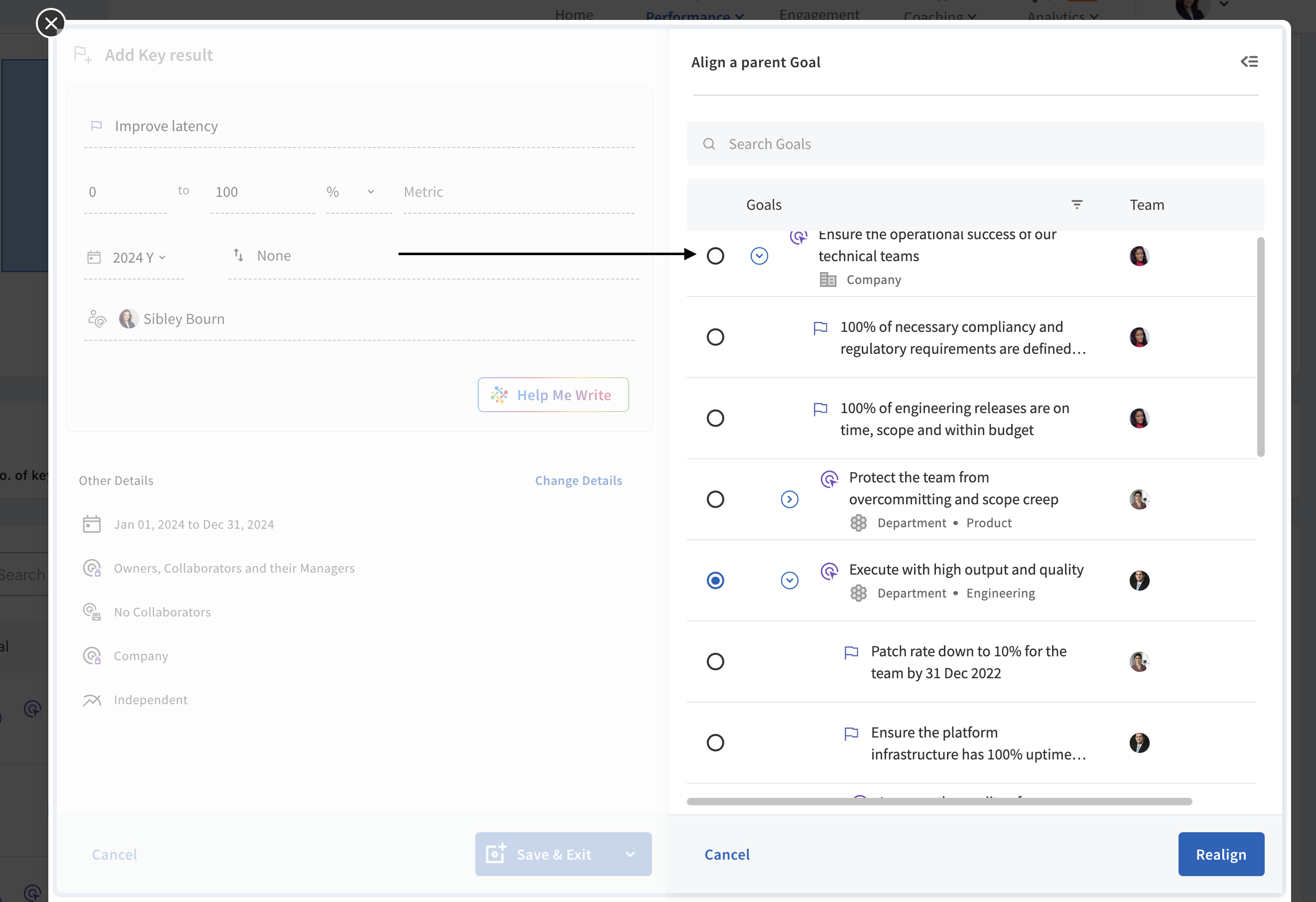Cancel the Add Key result form

coord(115,854)
